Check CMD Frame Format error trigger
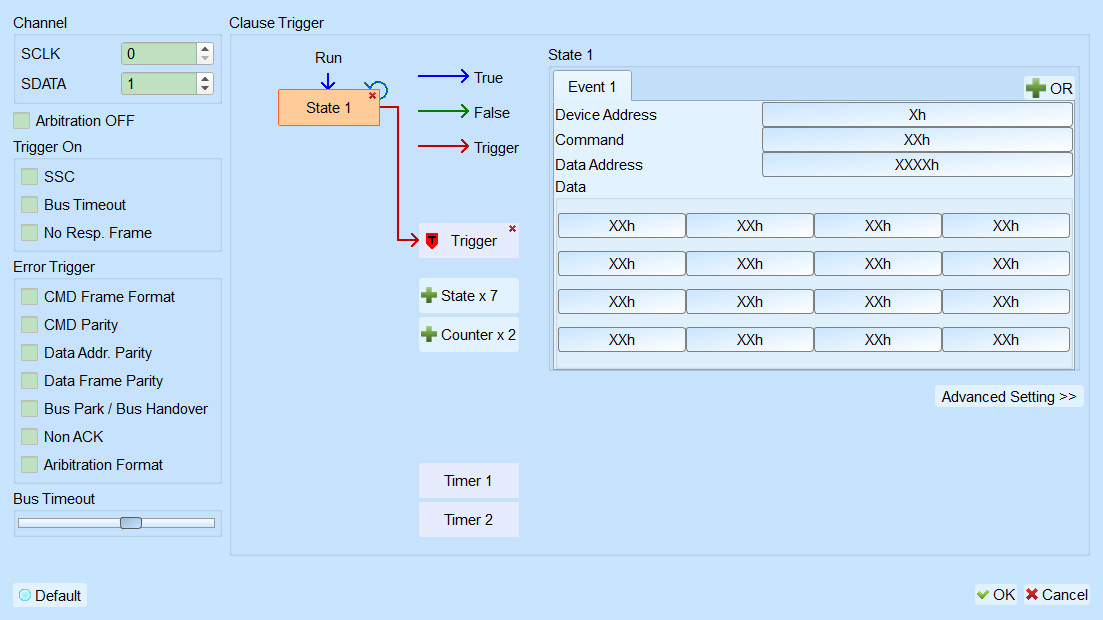The width and height of the screenshot is (1103, 620). tap(30, 296)
